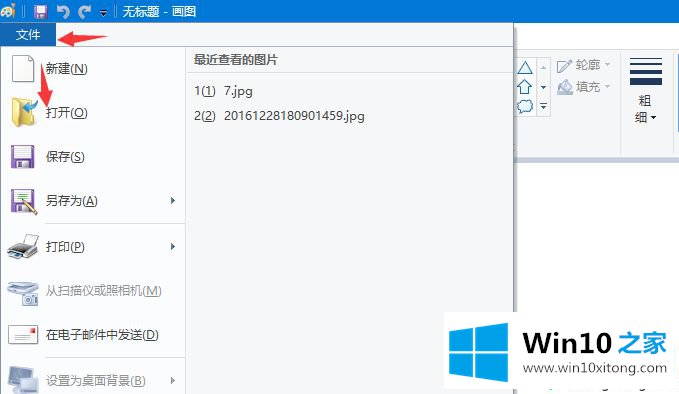679x394 pixels.
Task: Move up one row in the shapes gallery
Action: (x=543, y=68)
